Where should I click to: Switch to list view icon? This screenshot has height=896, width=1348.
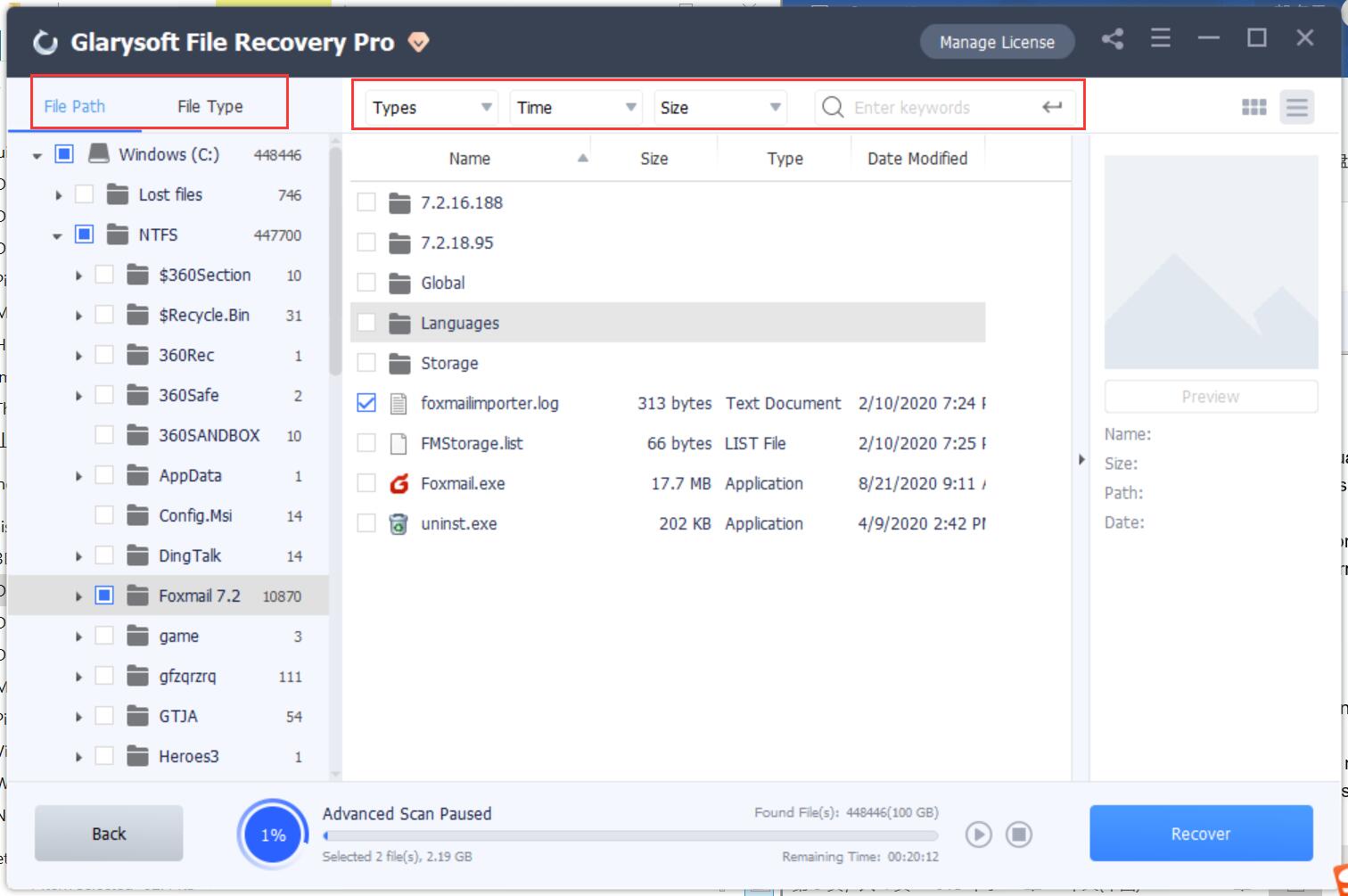(1297, 107)
